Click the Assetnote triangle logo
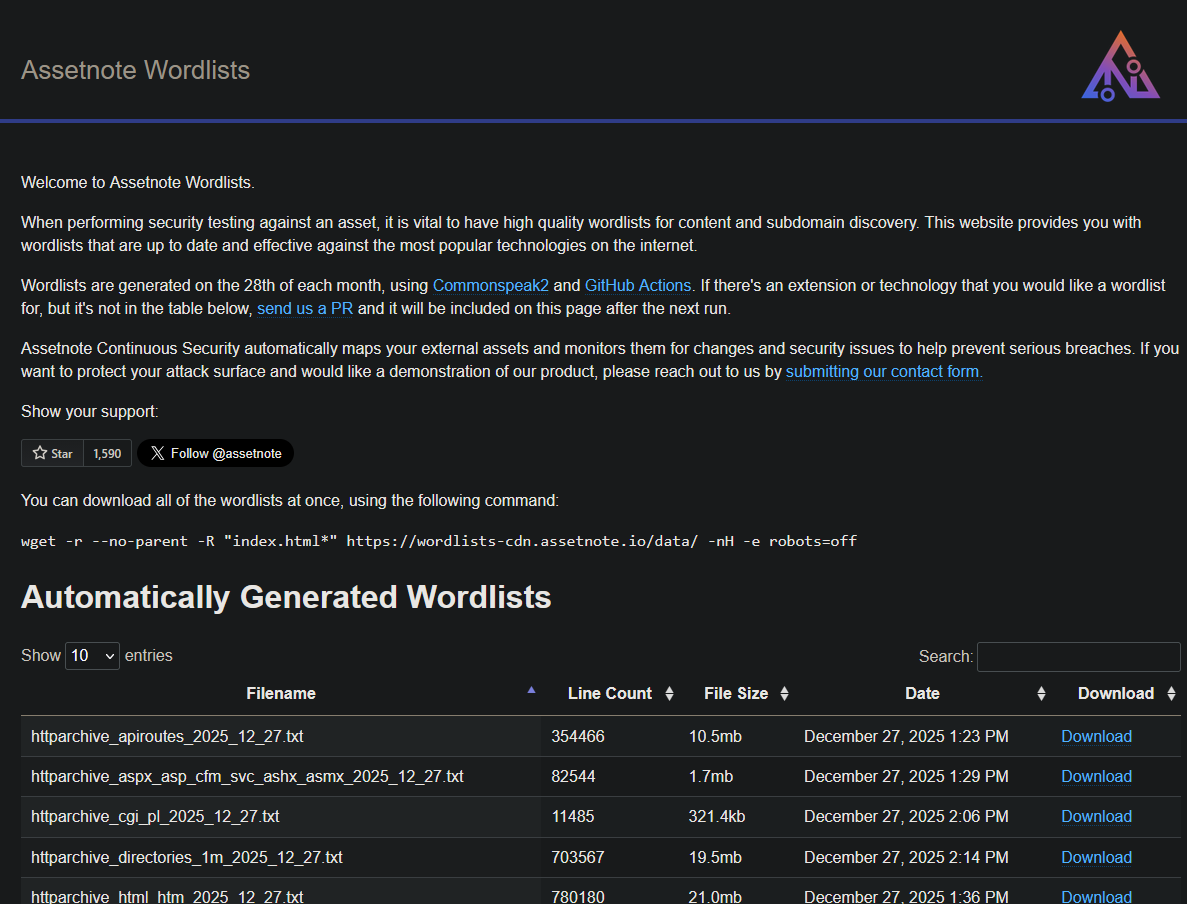Image resolution: width=1187 pixels, height=904 pixels. click(1120, 66)
